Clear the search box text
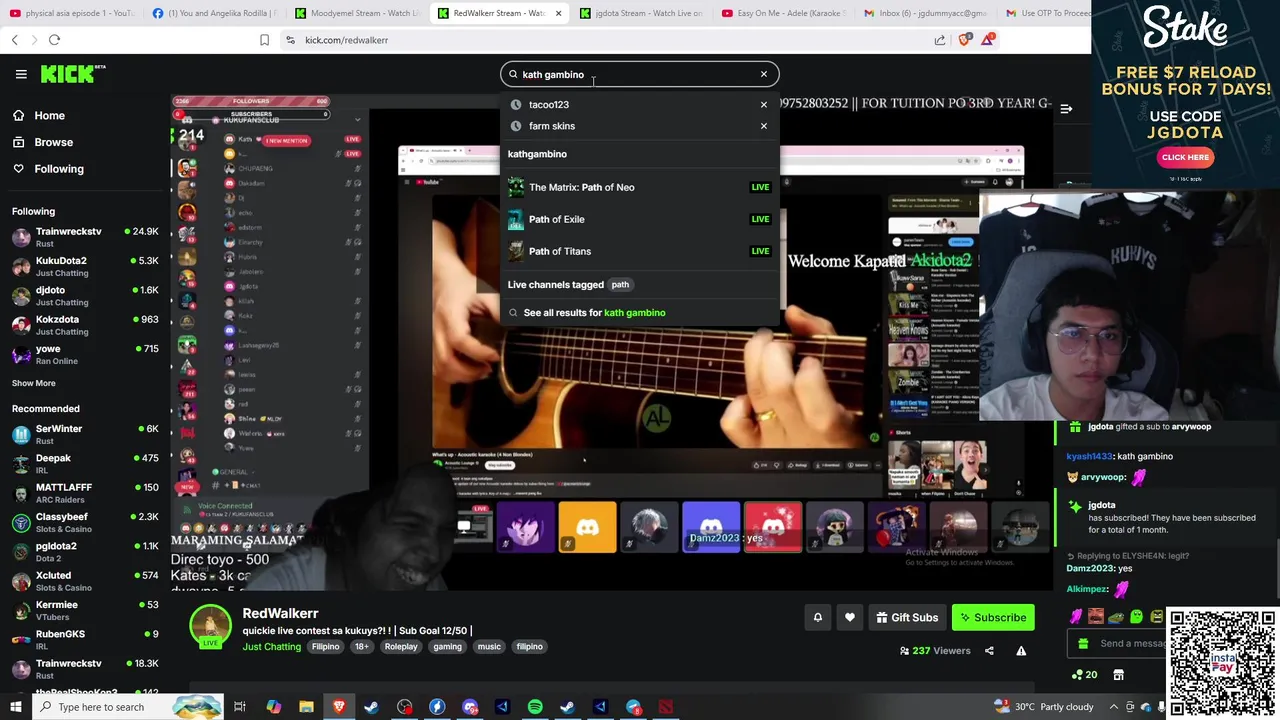Image resolution: width=1280 pixels, height=720 pixels. 763,74
